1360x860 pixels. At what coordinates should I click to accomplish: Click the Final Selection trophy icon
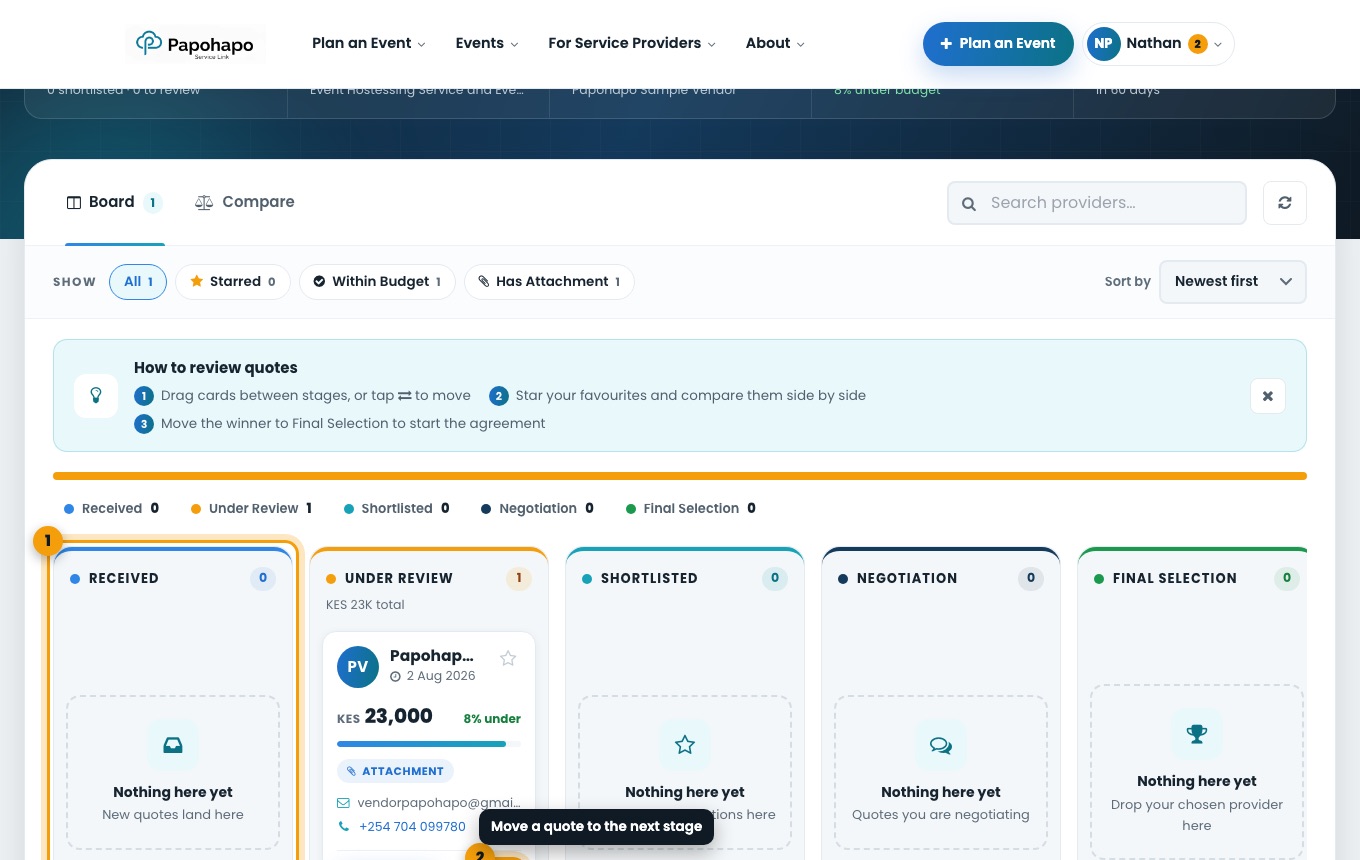point(1197,734)
